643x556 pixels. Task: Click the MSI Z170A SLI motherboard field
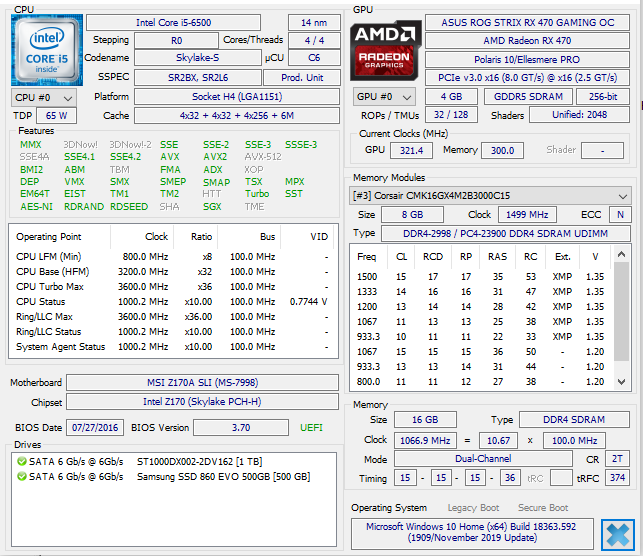203,383
